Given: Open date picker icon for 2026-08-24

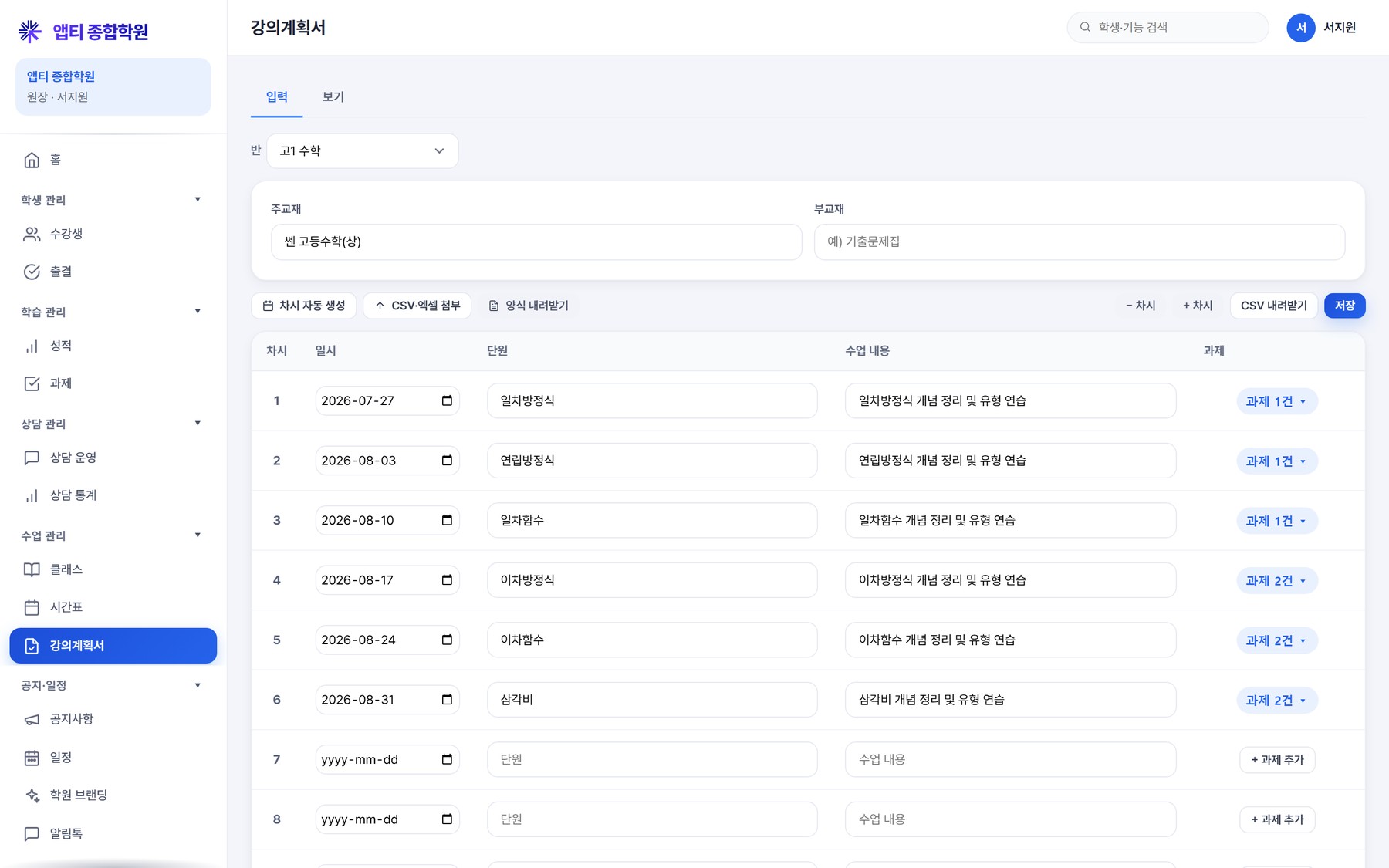Looking at the screenshot, I should click(x=447, y=640).
